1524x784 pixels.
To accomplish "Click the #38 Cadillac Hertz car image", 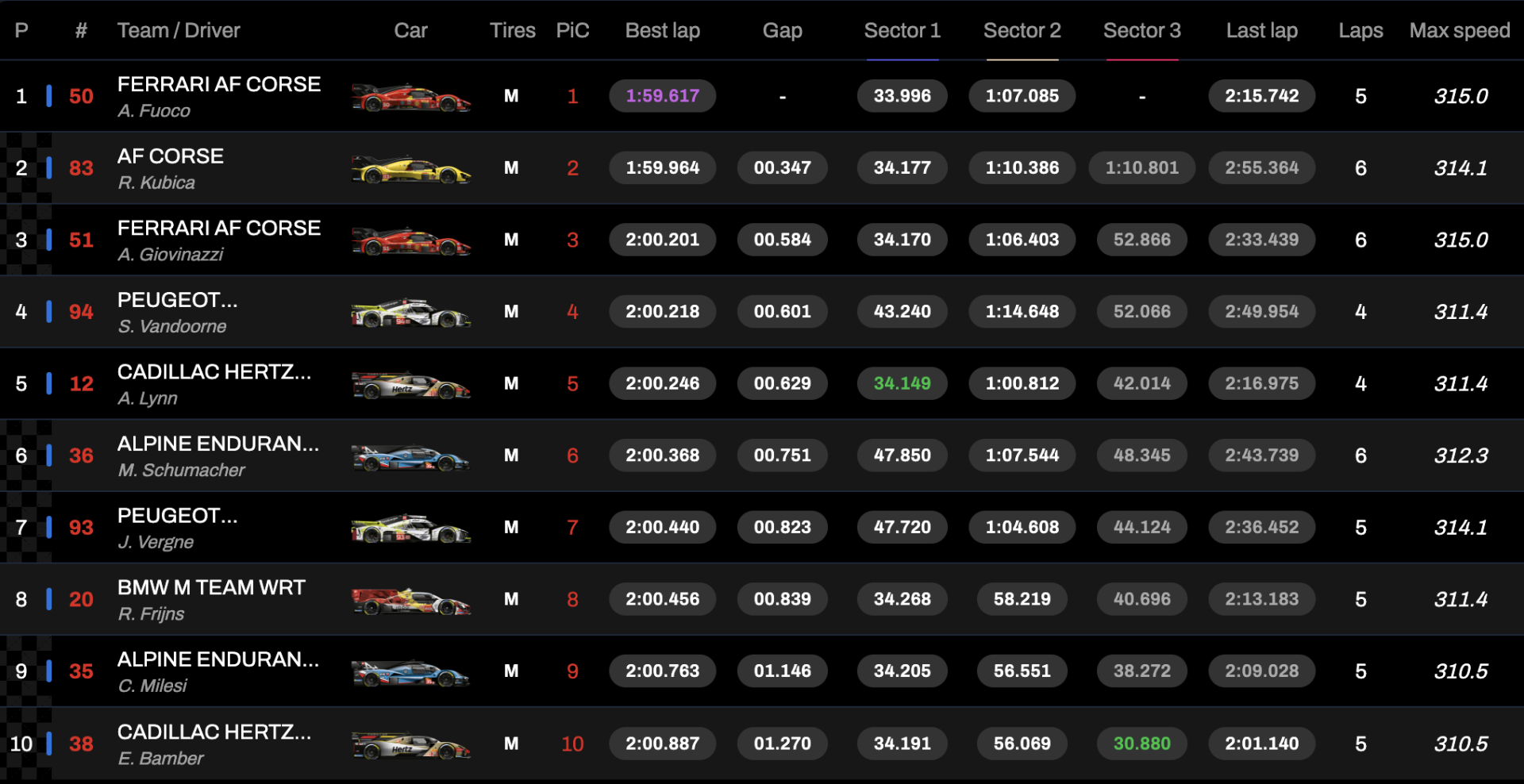I will 411,745.
